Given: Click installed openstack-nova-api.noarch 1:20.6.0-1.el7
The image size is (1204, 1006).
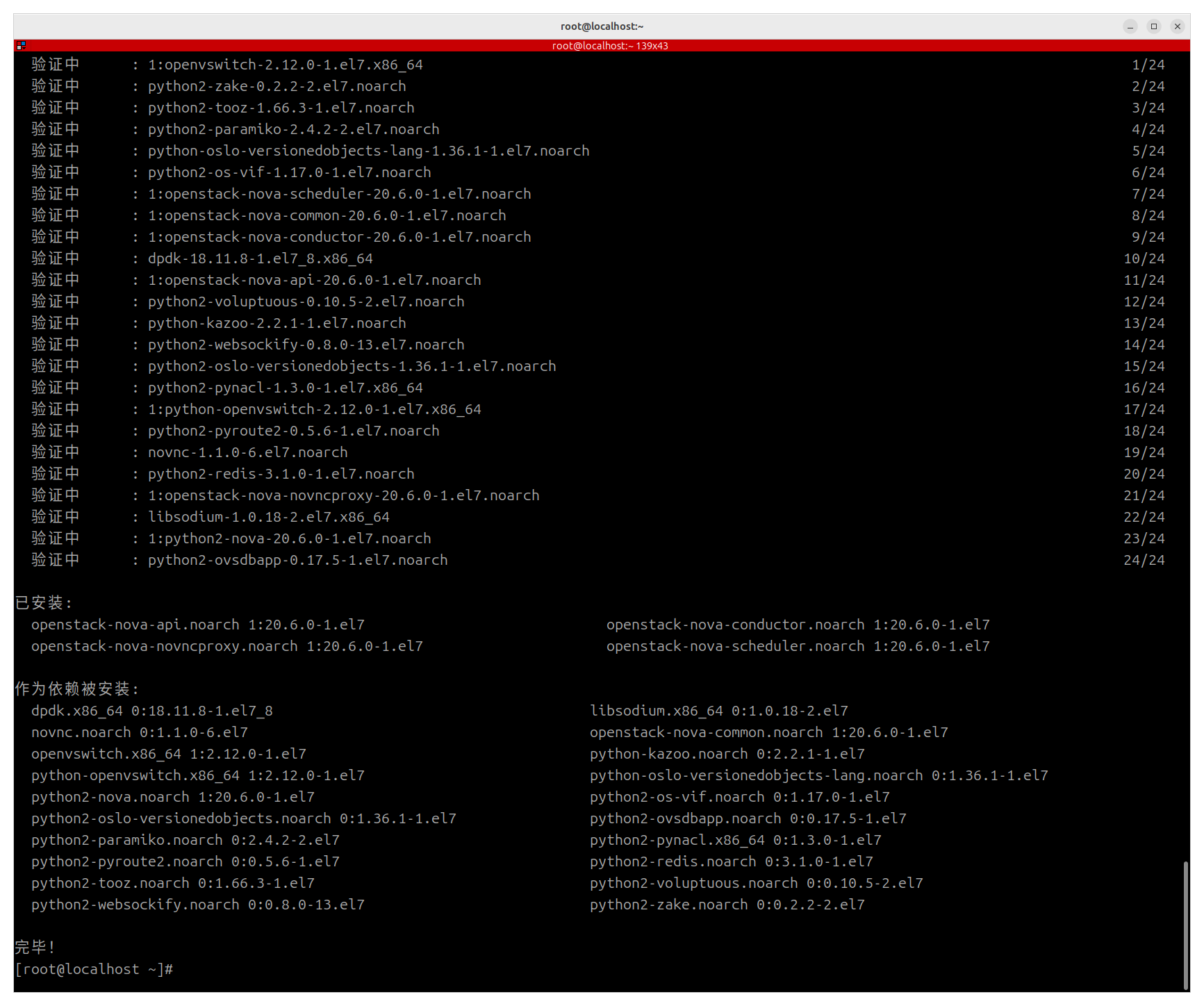Looking at the screenshot, I should pos(198,625).
